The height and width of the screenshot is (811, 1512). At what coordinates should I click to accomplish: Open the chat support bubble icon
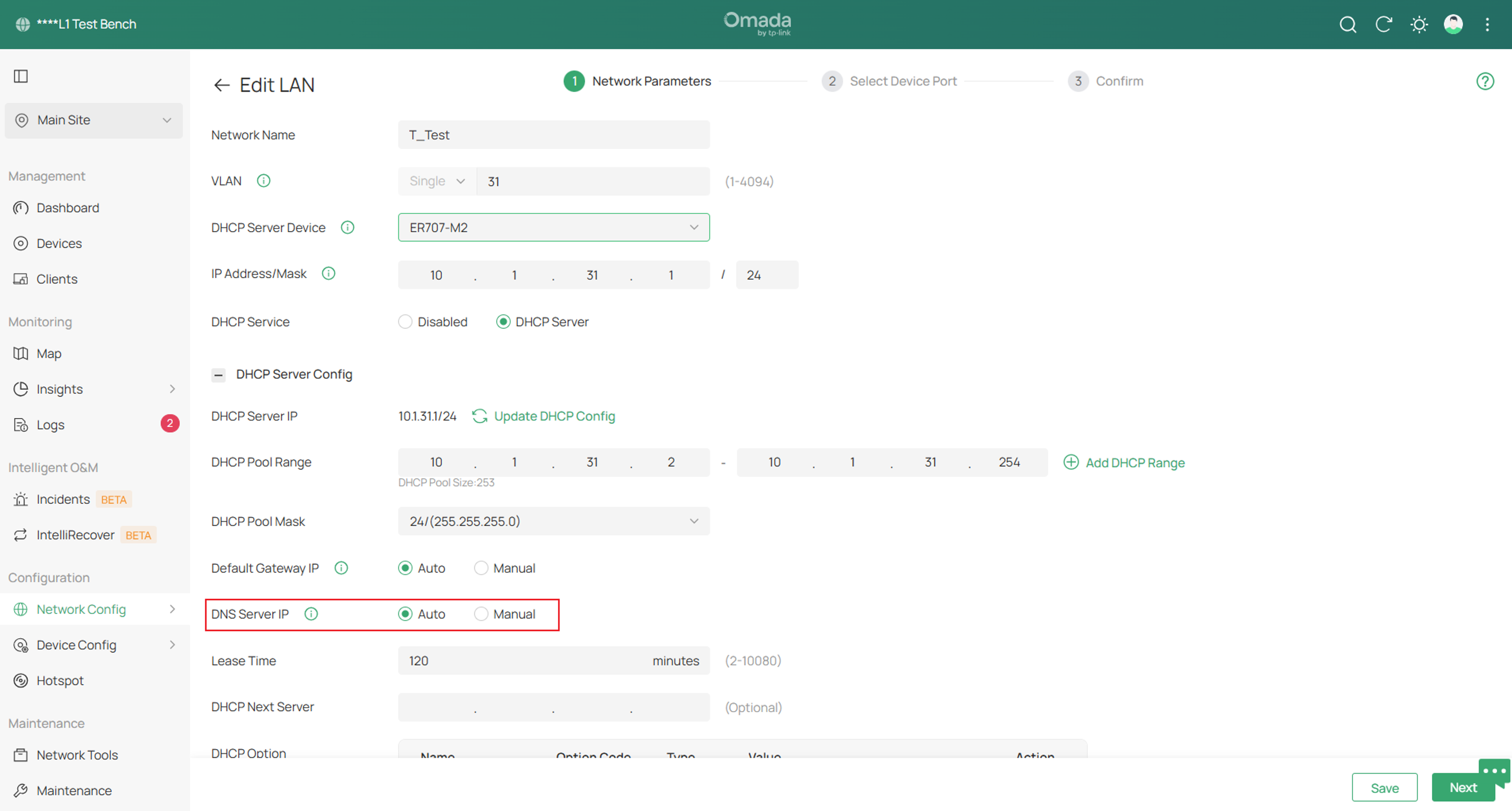tap(1493, 772)
